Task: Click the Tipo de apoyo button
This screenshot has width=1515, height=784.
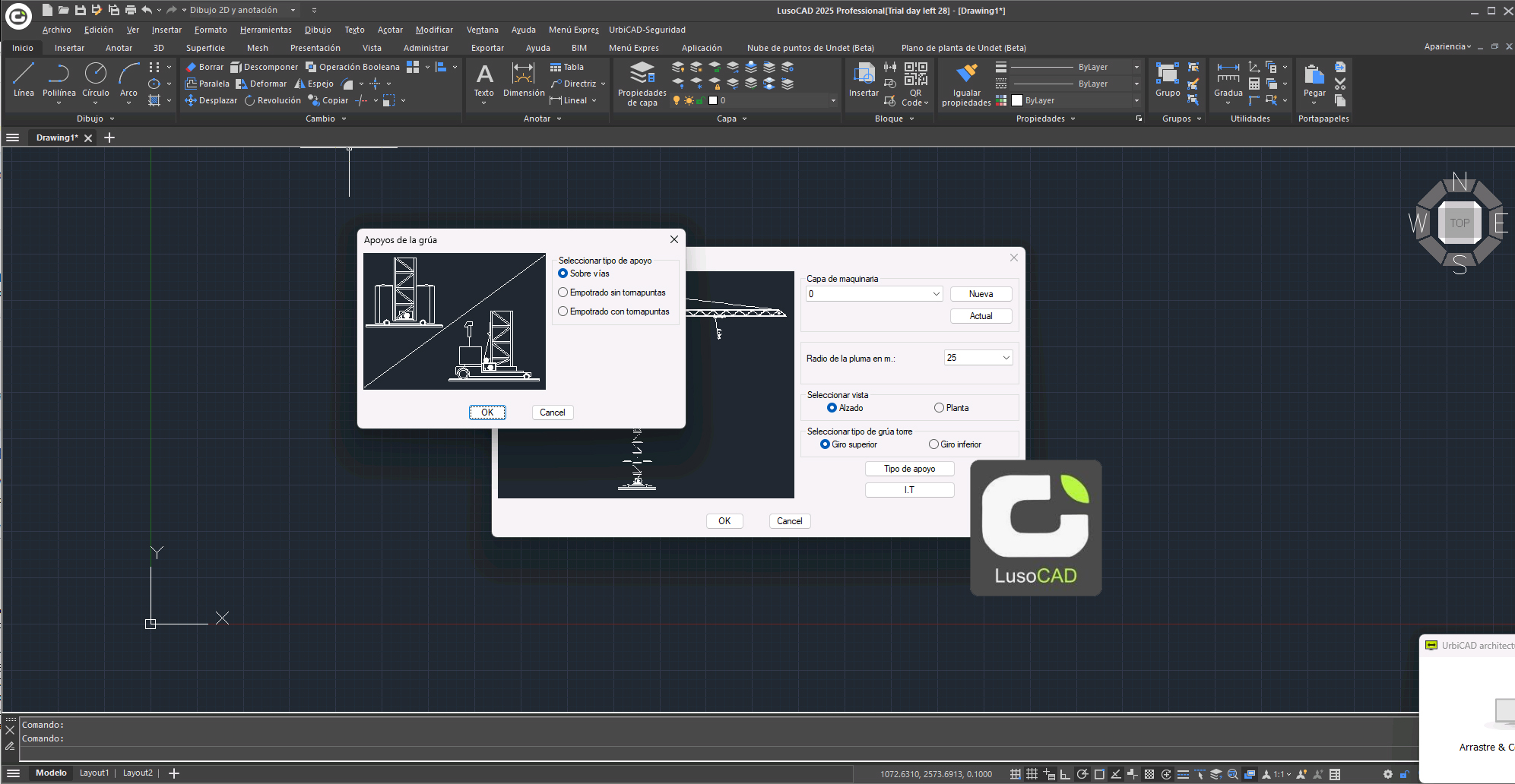Action: 909,469
